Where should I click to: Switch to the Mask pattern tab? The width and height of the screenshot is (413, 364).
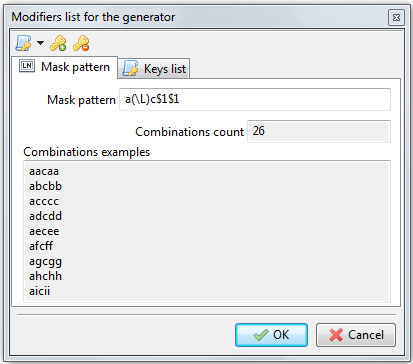(x=65, y=67)
